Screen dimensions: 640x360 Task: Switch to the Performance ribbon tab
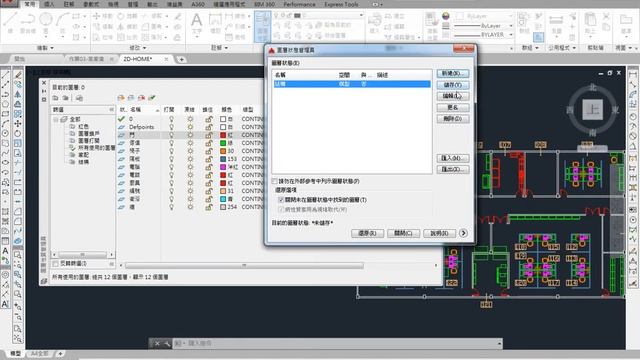click(x=300, y=4)
